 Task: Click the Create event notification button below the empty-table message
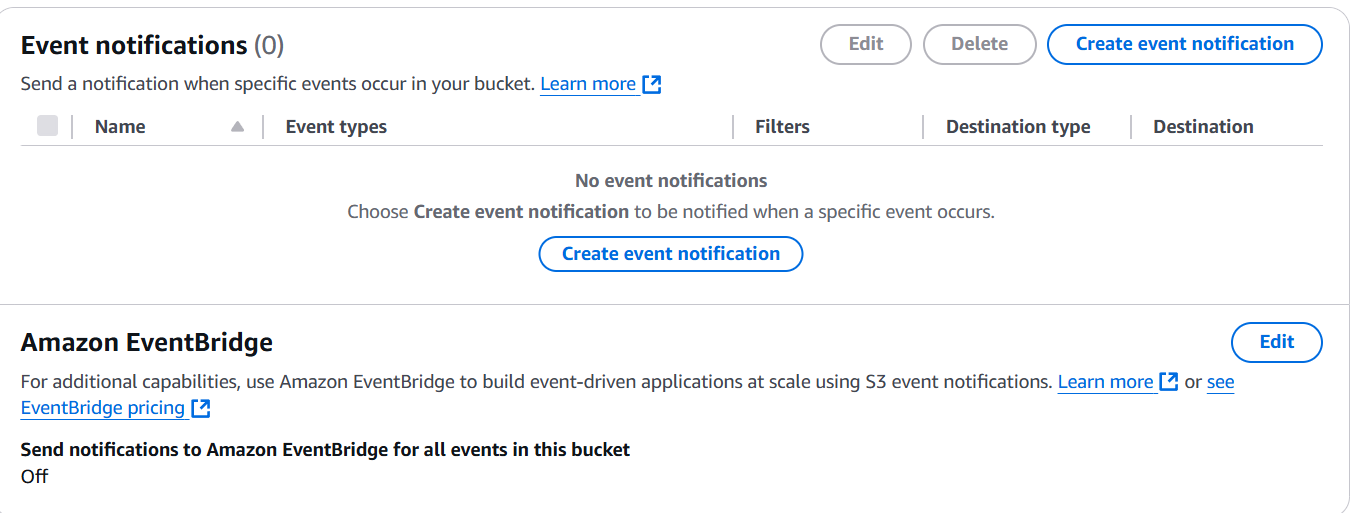[671, 254]
